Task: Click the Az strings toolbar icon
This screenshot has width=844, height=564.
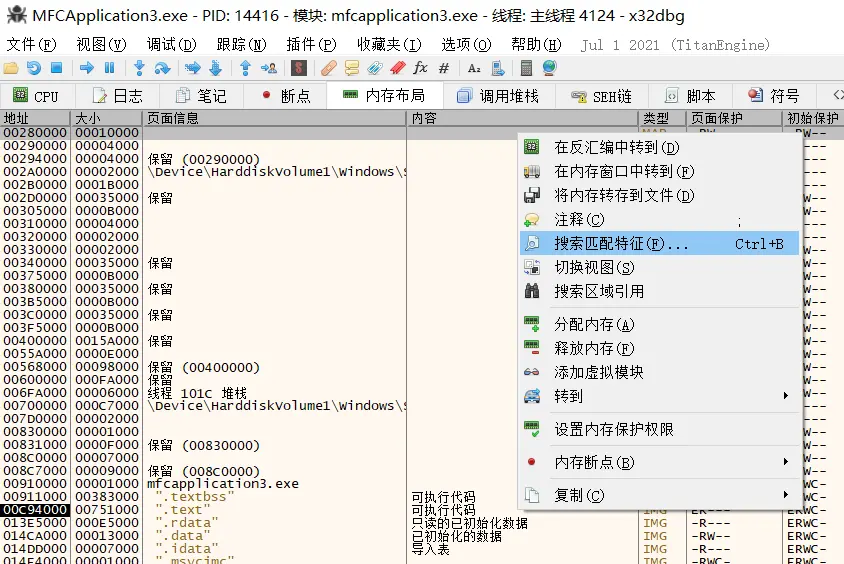Action: 474,68
